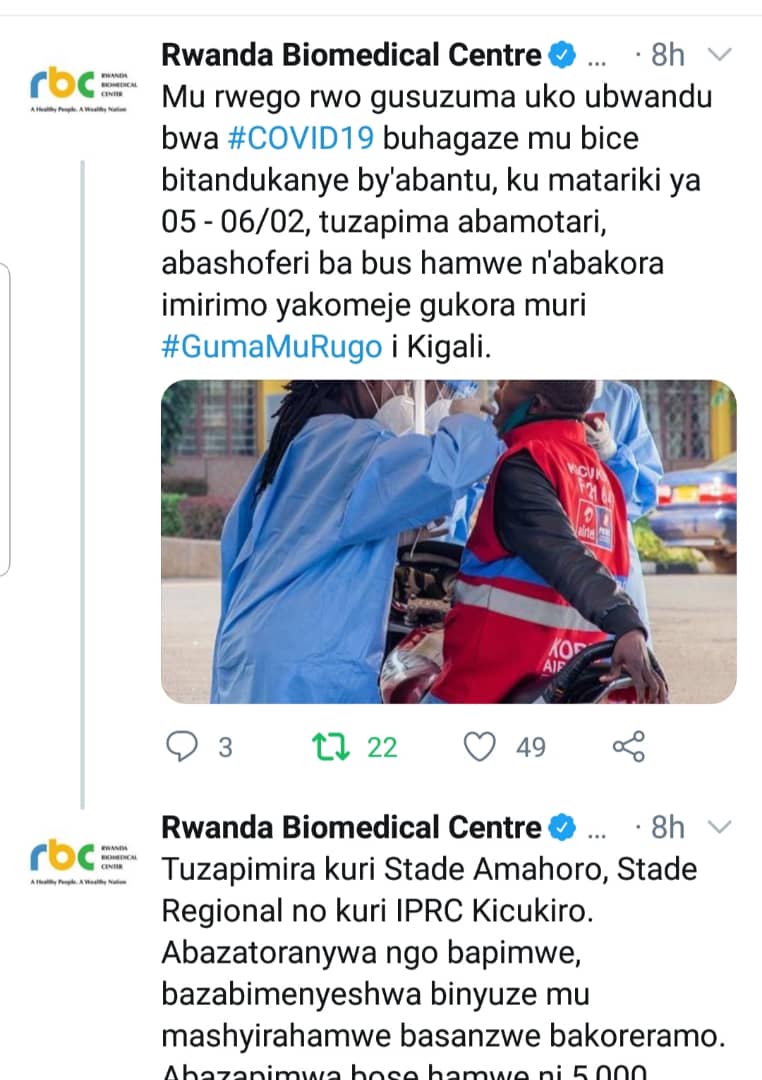Open the #COVID19 hashtag

[x=301, y=138]
